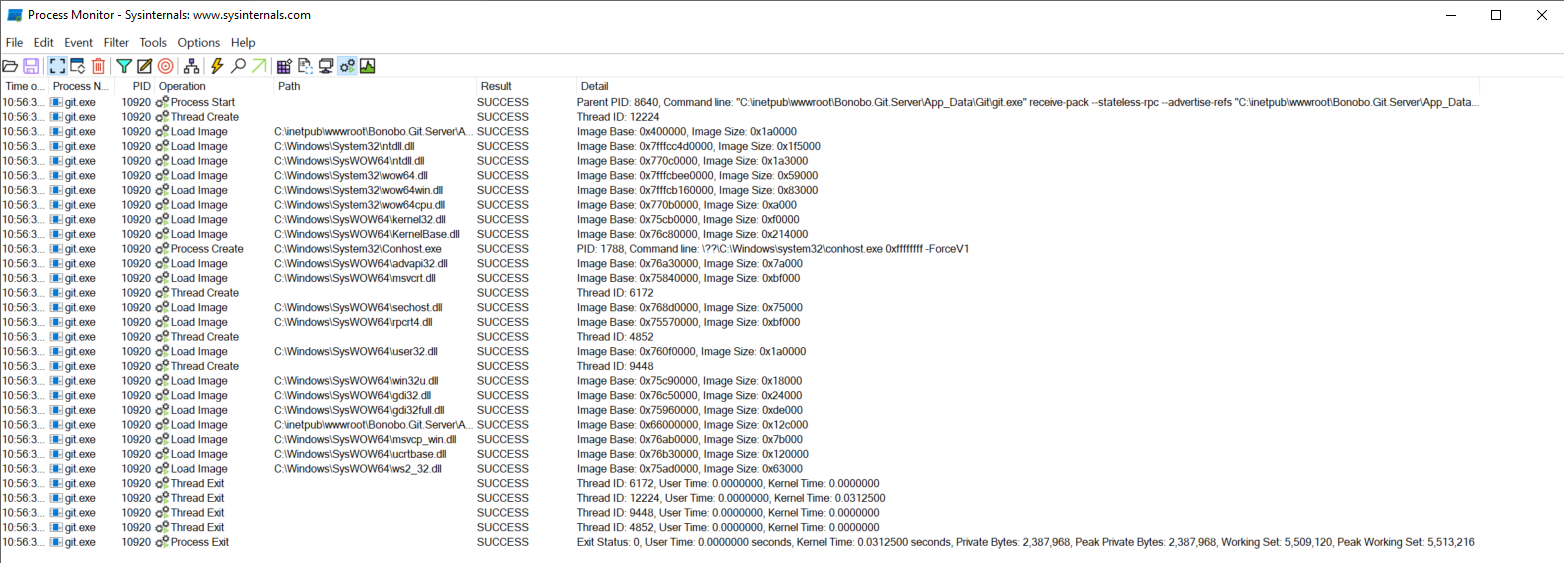Toggle Show Registry Activity icon
Image resolution: width=1564 pixels, height=563 pixels.
(284, 66)
